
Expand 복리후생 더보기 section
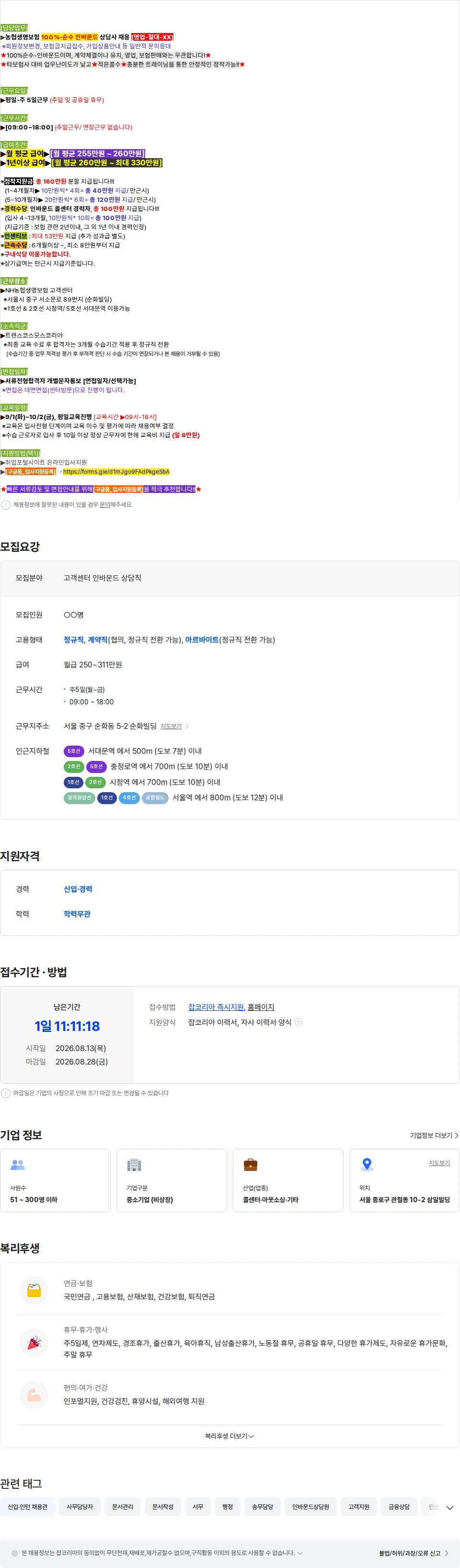click(x=230, y=1436)
